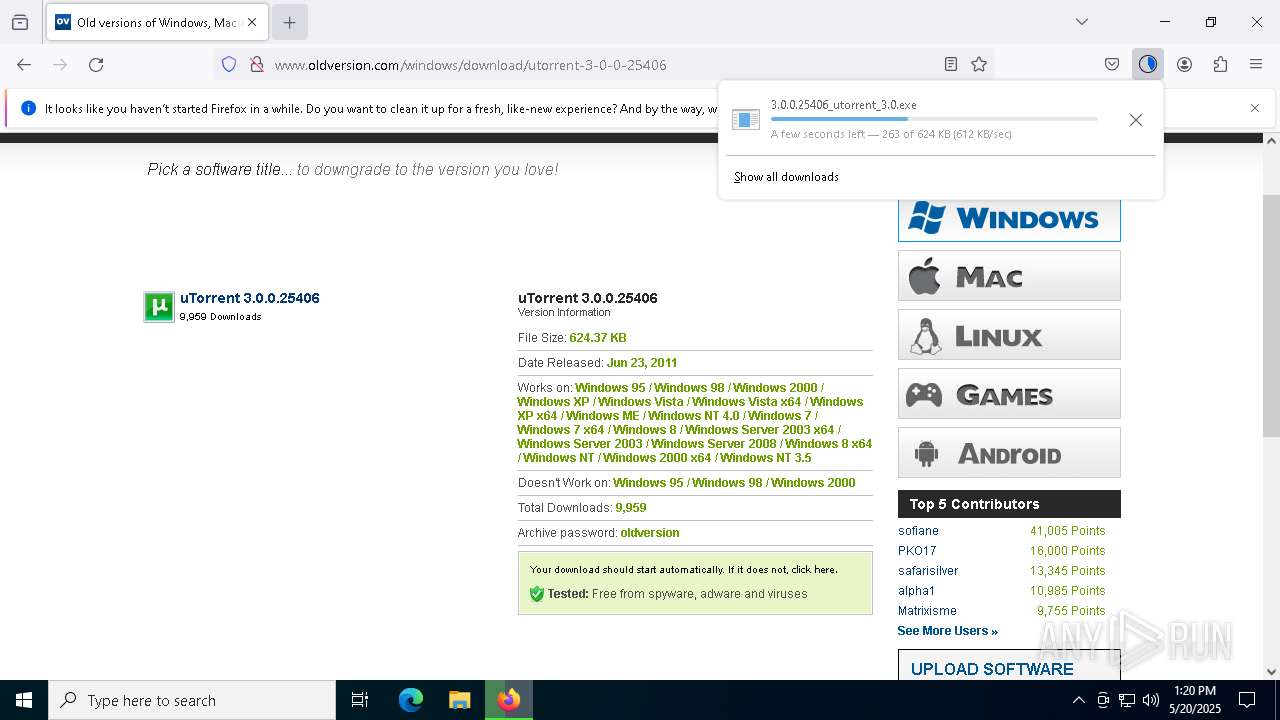Open File Explorer from taskbar
Image resolution: width=1280 pixels, height=720 pixels.
tap(459, 700)
